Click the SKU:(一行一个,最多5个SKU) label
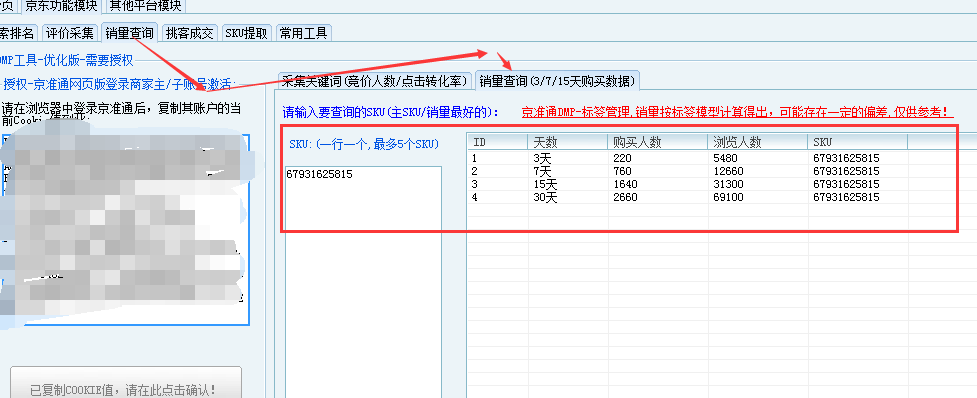The image size is (977, 398). click(x=364, y=144)
